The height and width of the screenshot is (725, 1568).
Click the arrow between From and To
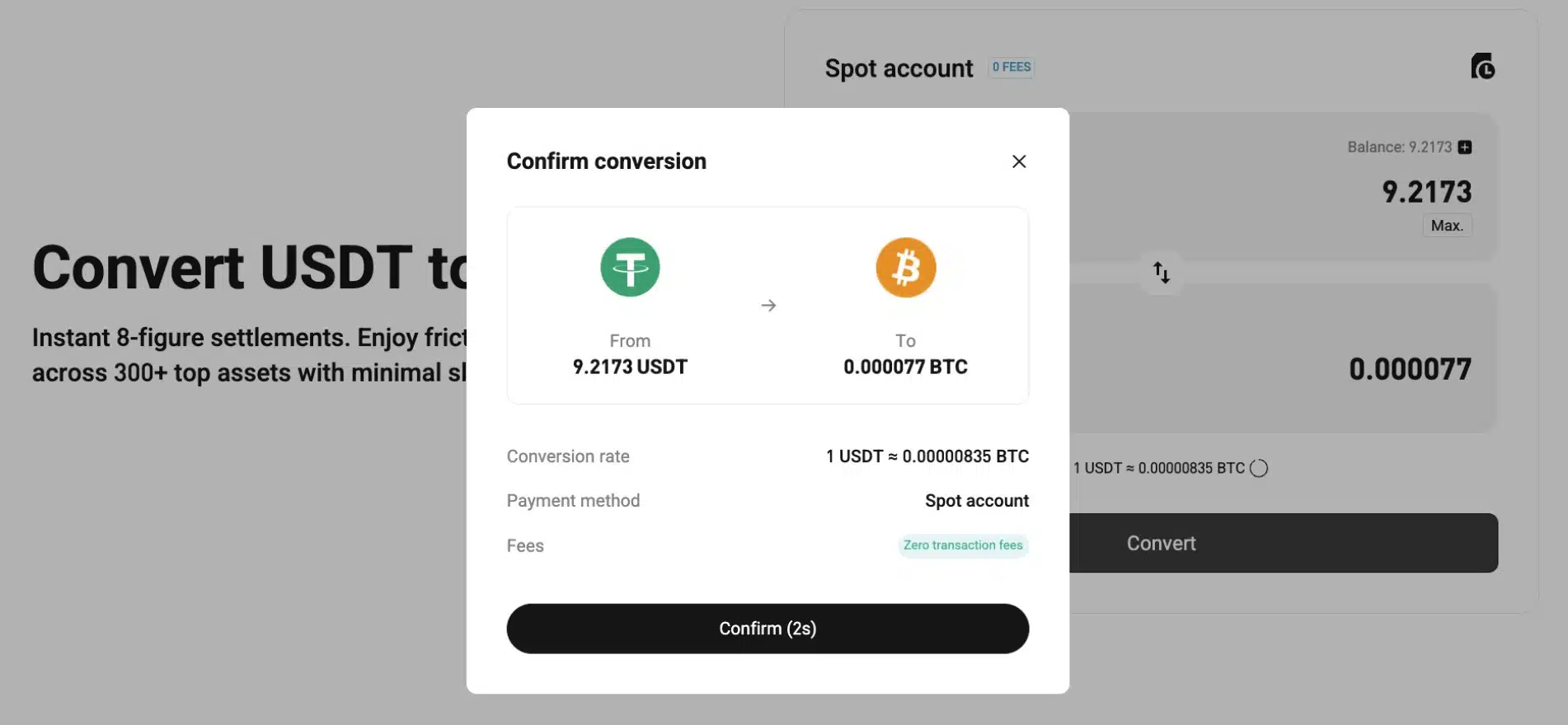click(768, 306)
